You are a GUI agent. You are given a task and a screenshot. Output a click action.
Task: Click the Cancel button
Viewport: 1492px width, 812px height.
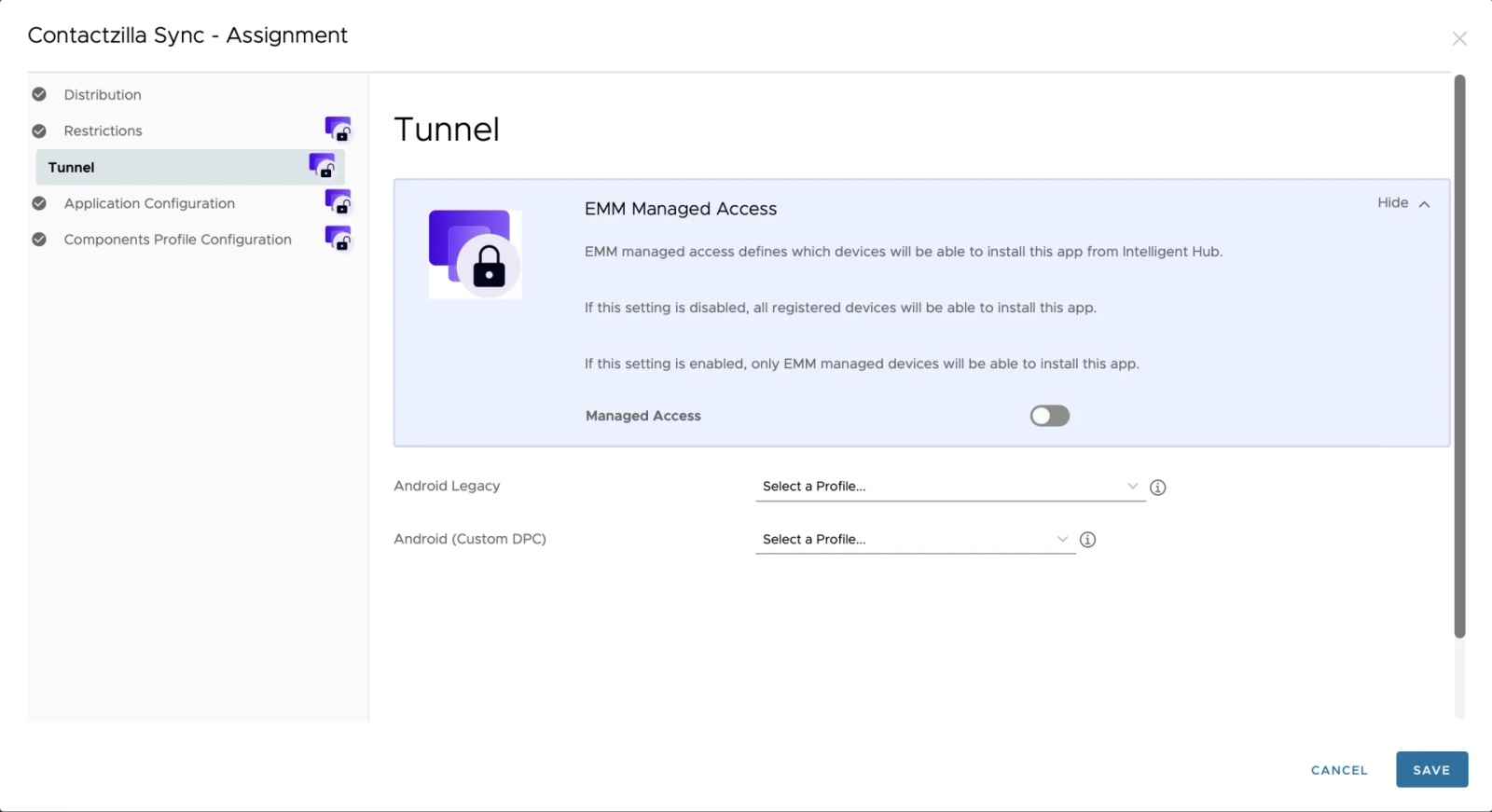coord(1339,770)
